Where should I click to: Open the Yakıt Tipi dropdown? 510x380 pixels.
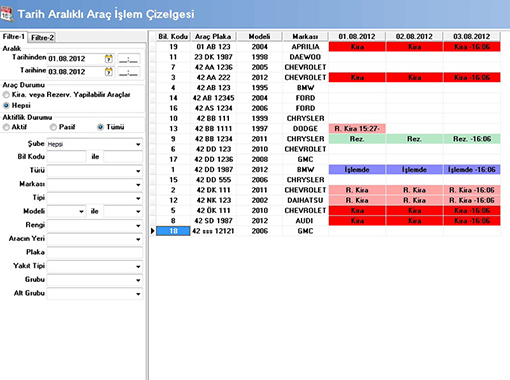138,267
